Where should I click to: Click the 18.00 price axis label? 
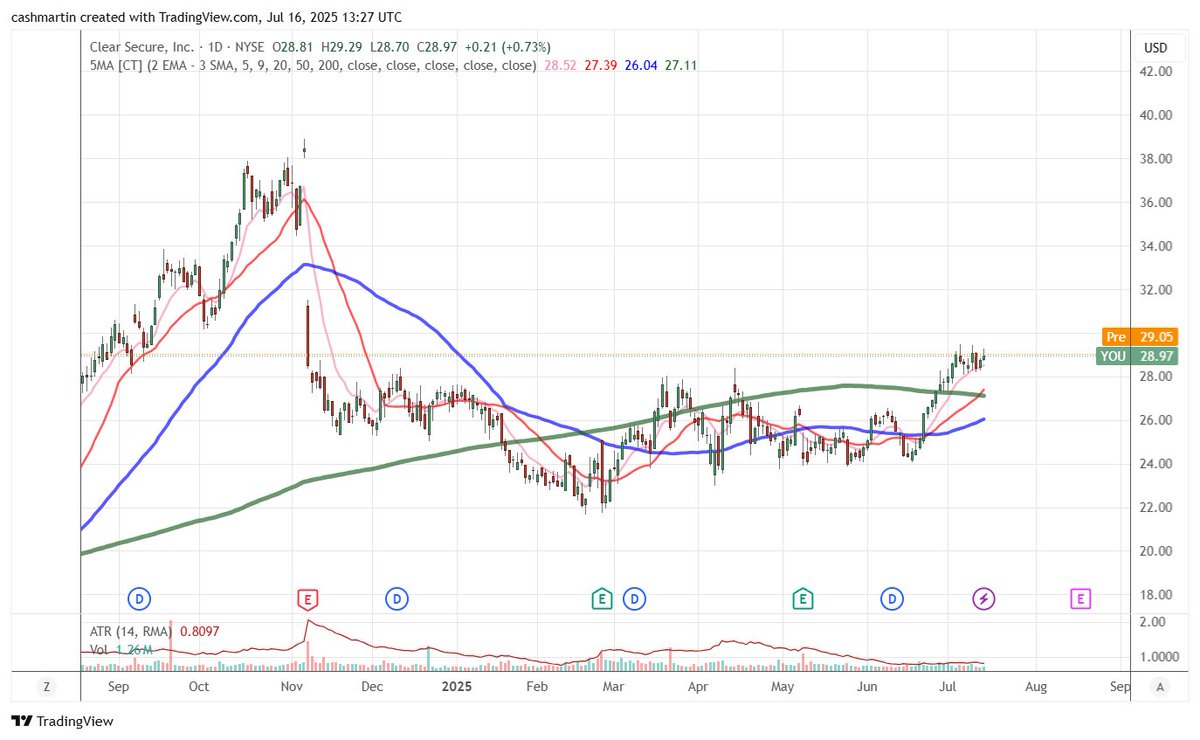click(1158, 595)
